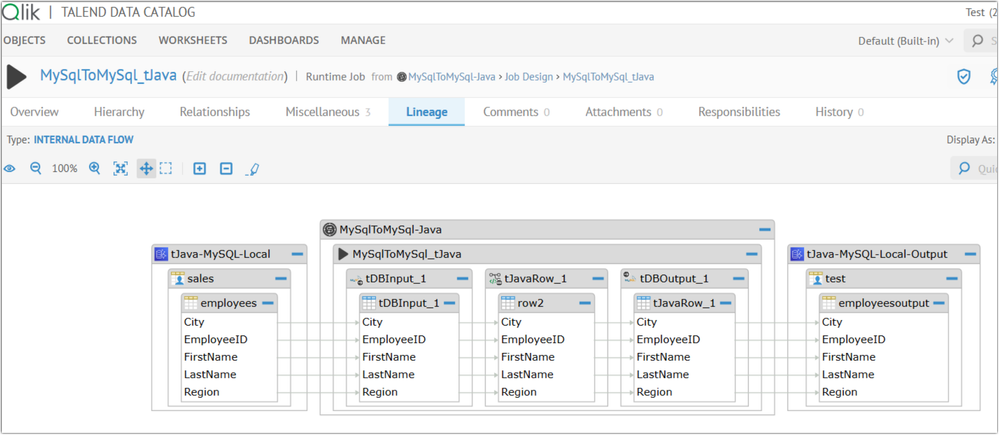999x435 pixels.
Task: Switch to the Relationships tab
Action: pyautogui.click(x=215, y=112)
